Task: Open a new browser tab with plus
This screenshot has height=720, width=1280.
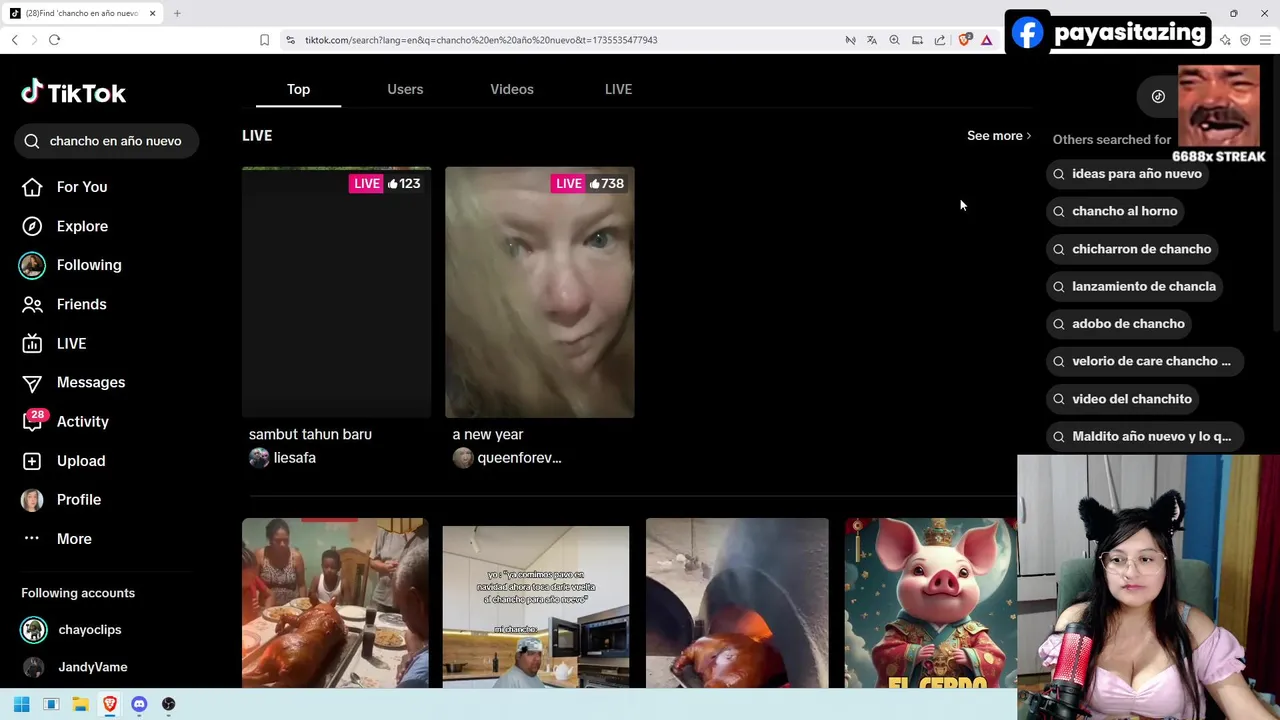Action: click(x=177, y=13)
